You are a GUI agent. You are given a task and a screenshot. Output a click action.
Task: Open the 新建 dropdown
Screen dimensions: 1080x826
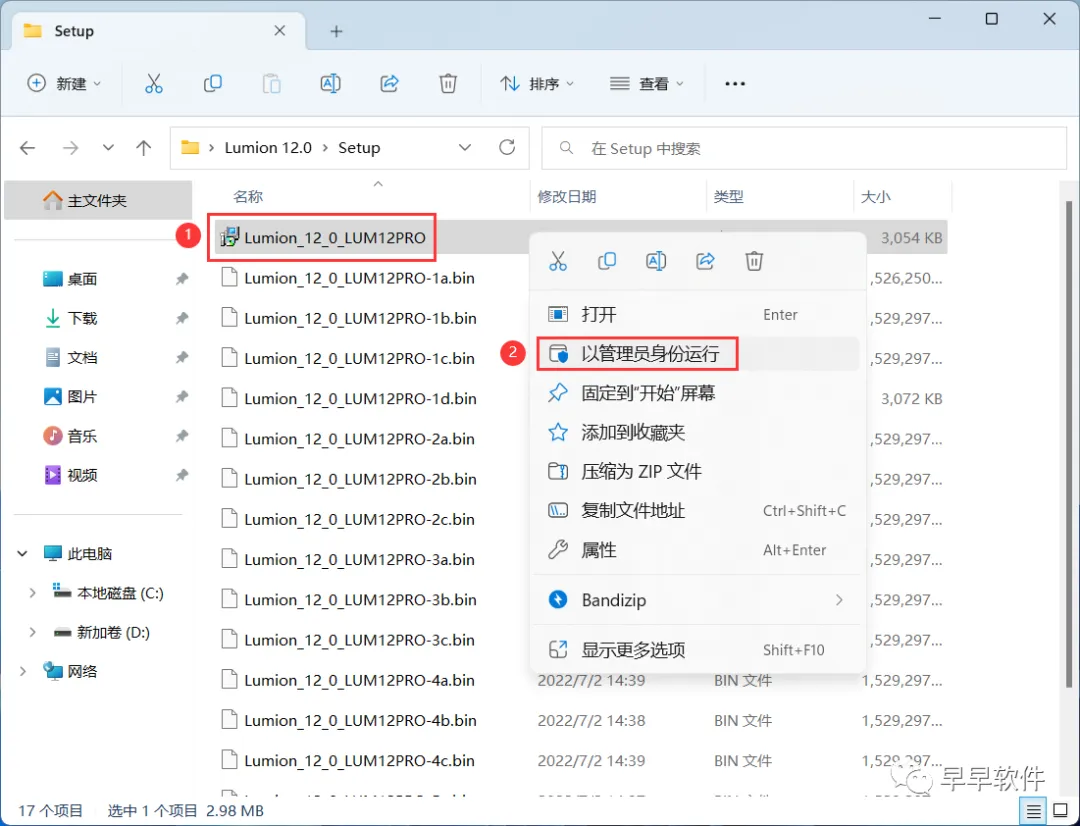pyautogui.click(x=64, y=84)
